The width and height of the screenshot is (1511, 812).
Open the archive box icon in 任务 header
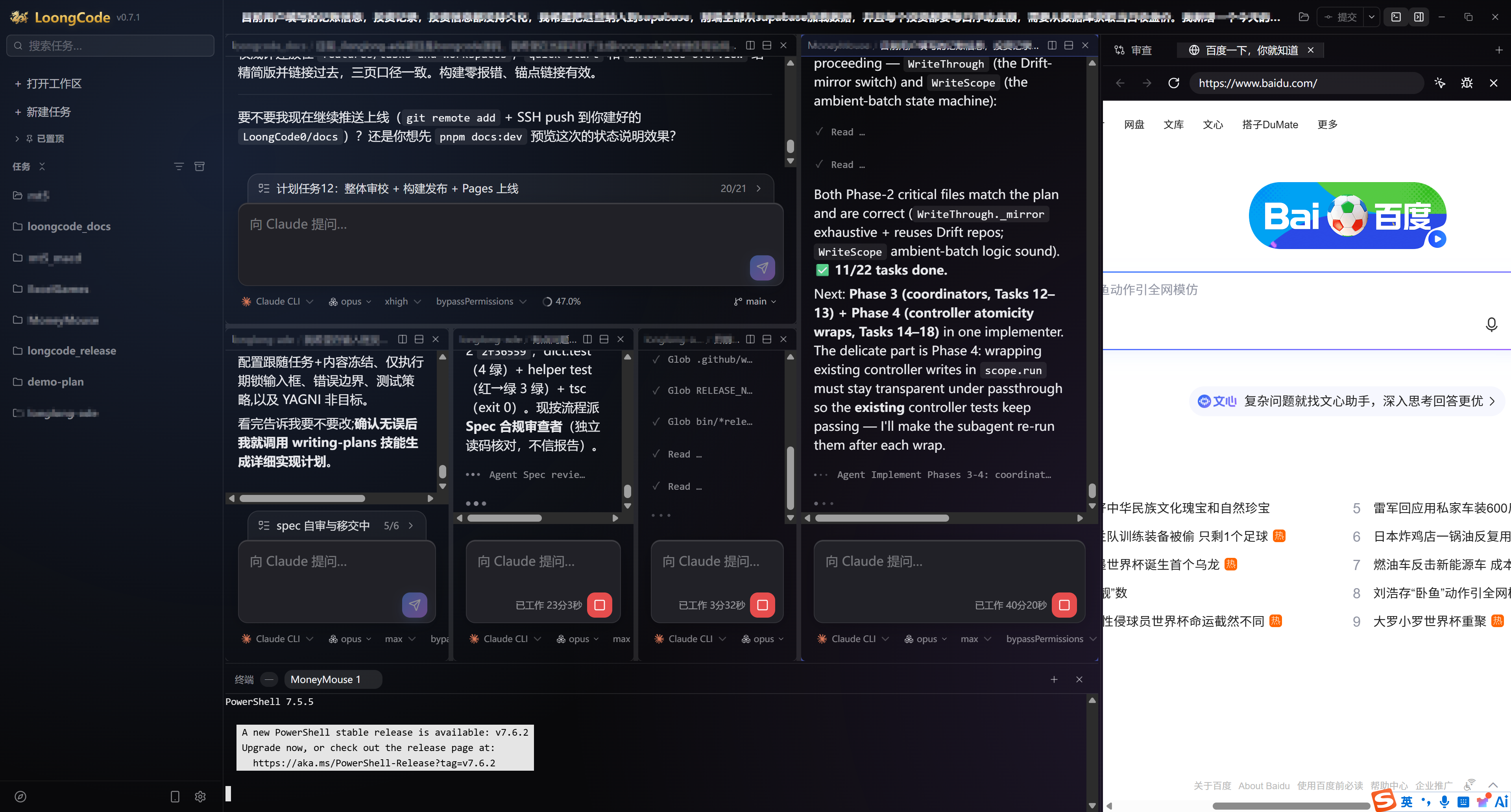click(199, 166)
